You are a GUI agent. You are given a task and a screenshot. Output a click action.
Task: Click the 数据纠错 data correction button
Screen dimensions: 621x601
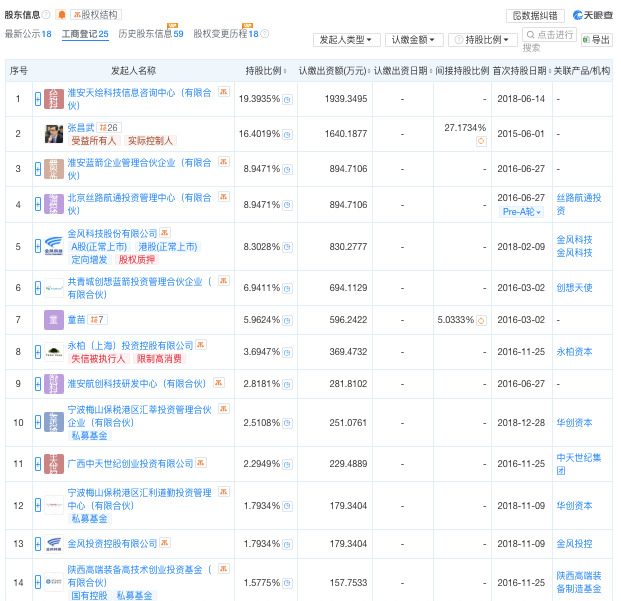[535, 15]
